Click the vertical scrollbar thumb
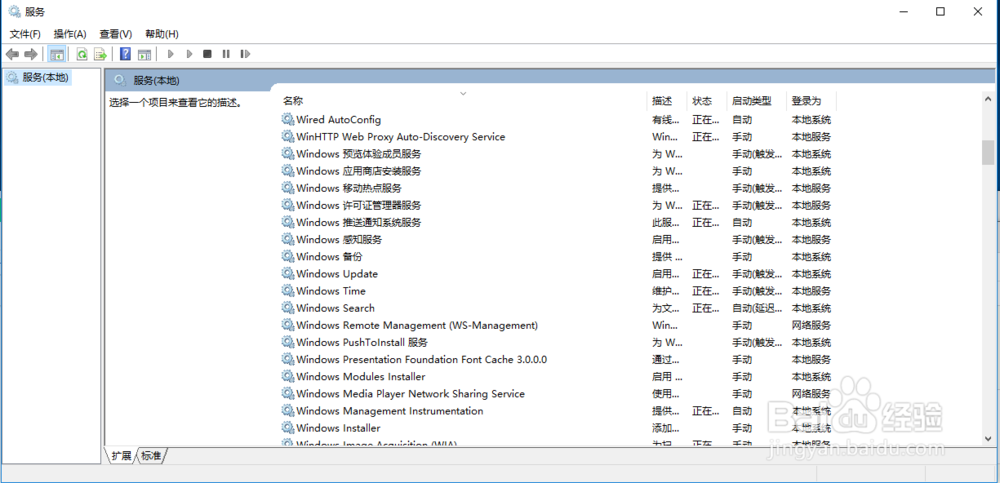 tap(988, 152)
